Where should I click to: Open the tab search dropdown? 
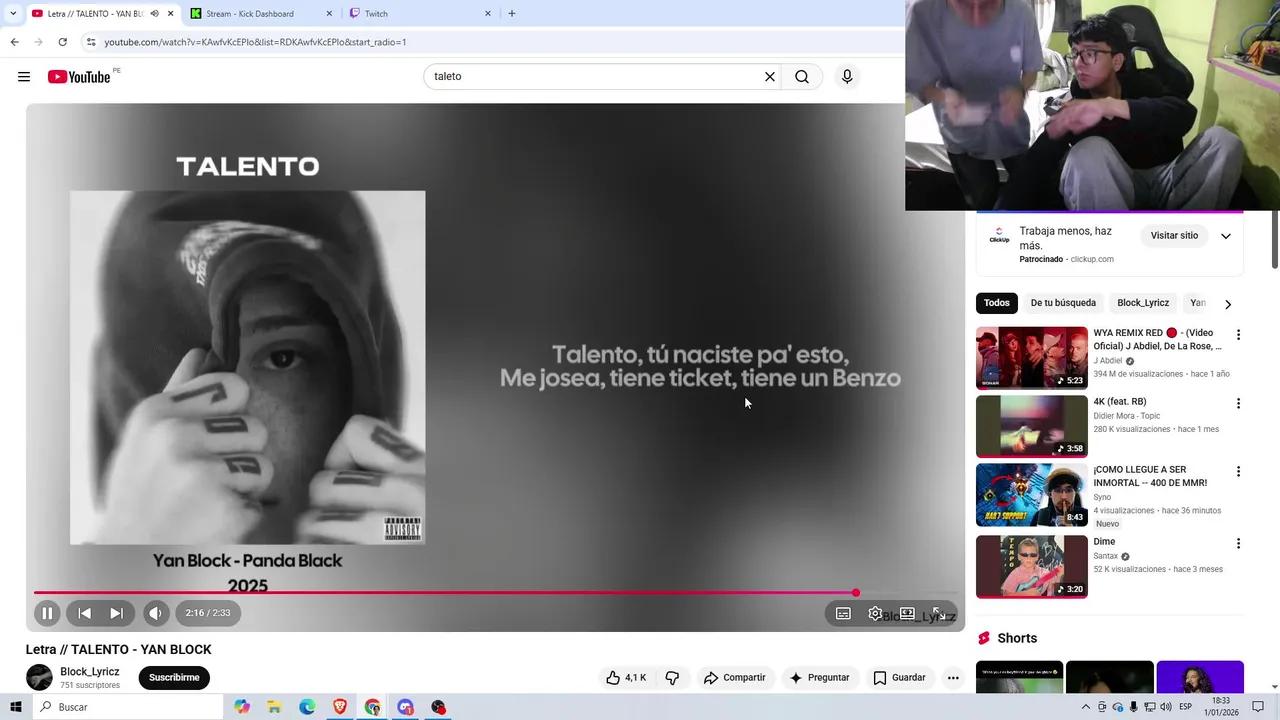tap(13, 14)
